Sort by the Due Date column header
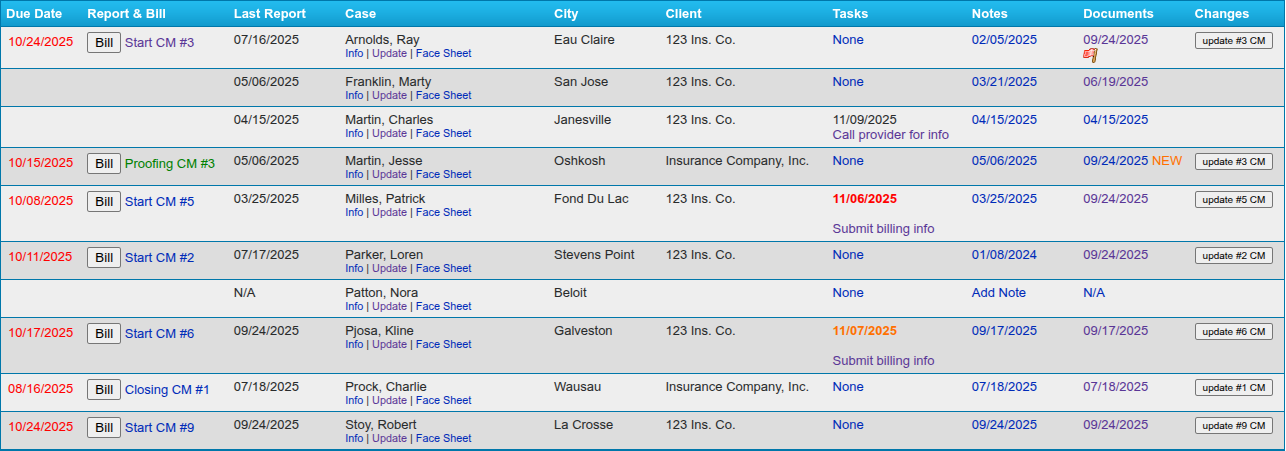 click(34, 14)
